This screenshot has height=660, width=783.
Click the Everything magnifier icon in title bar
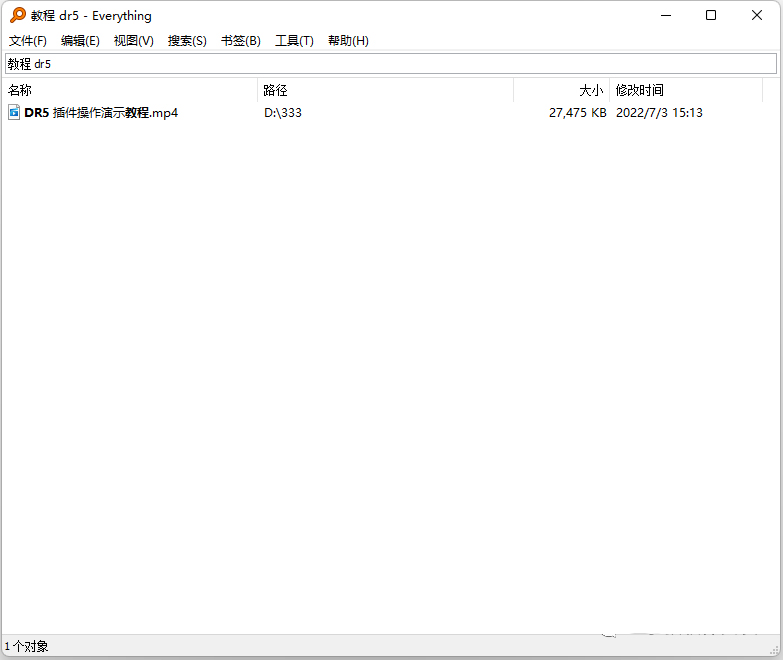[17, 15]
